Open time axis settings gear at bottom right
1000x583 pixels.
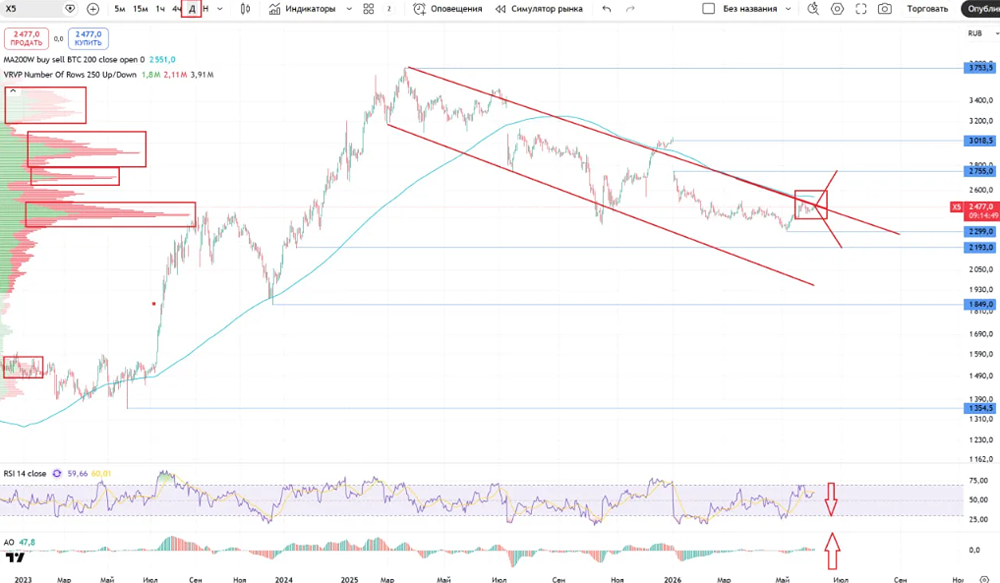[x=984, y=579]
